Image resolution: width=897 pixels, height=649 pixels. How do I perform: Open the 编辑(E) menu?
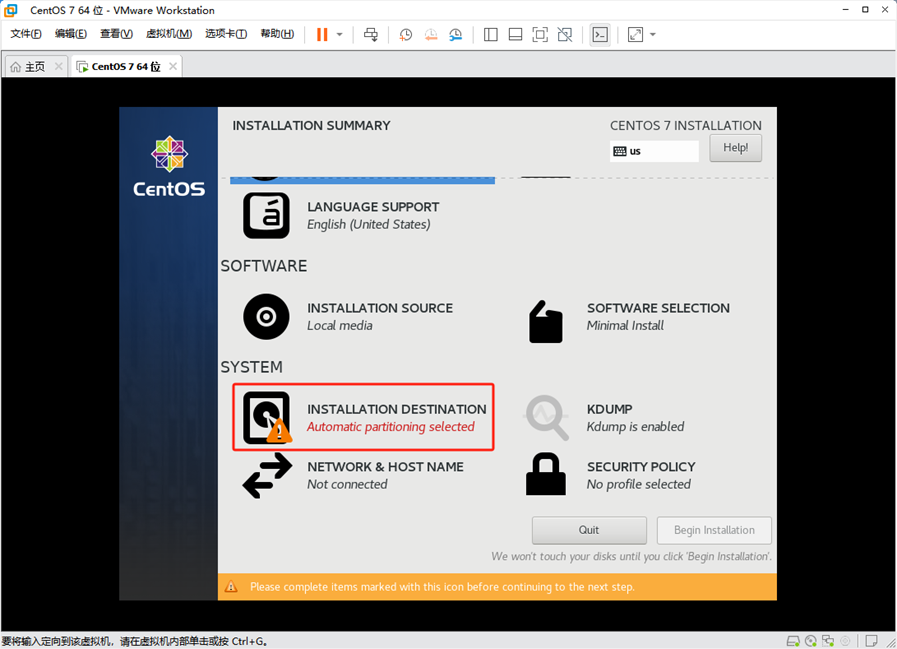[70, 34]
